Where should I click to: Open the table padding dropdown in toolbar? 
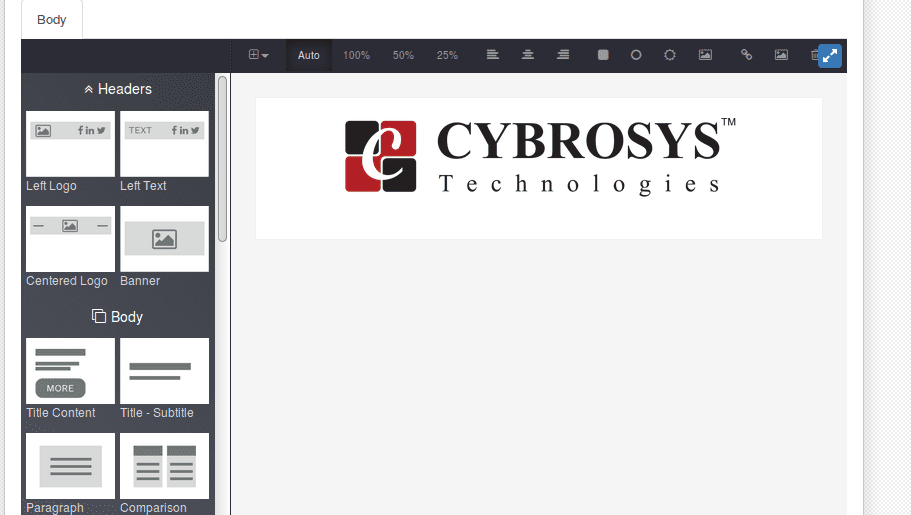tap(258, 55)
